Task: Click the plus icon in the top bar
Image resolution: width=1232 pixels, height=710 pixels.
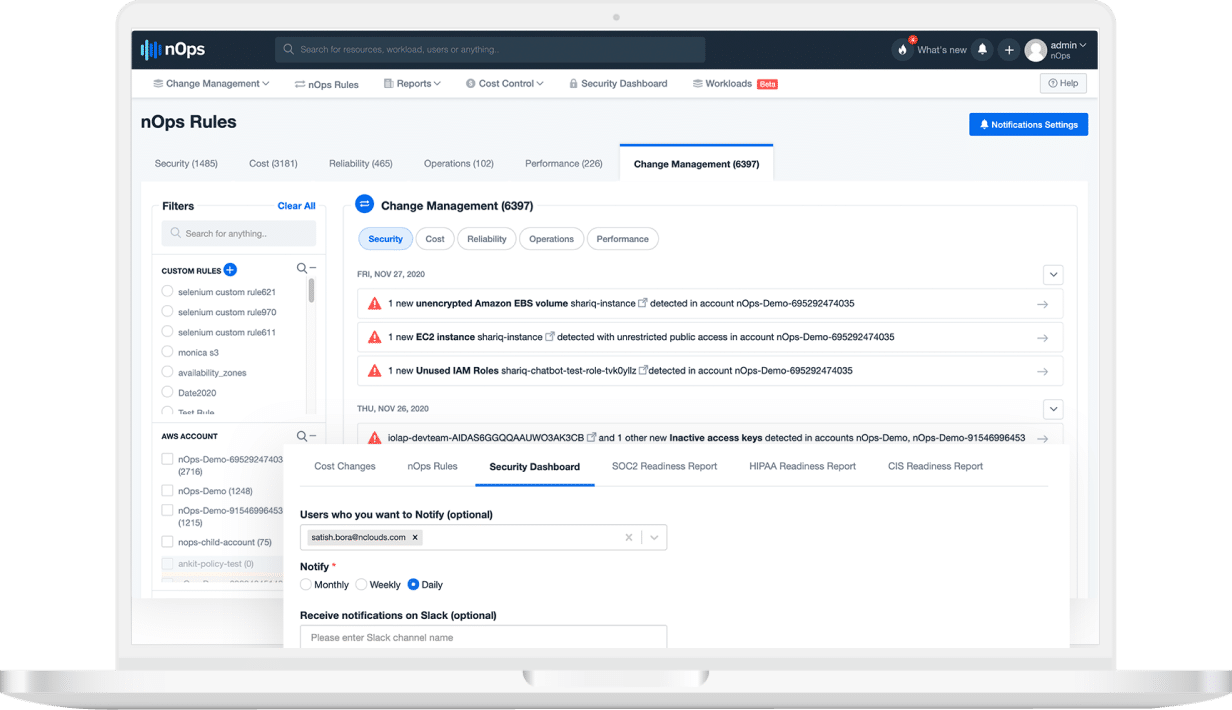Action: (x=1009, y=49)
